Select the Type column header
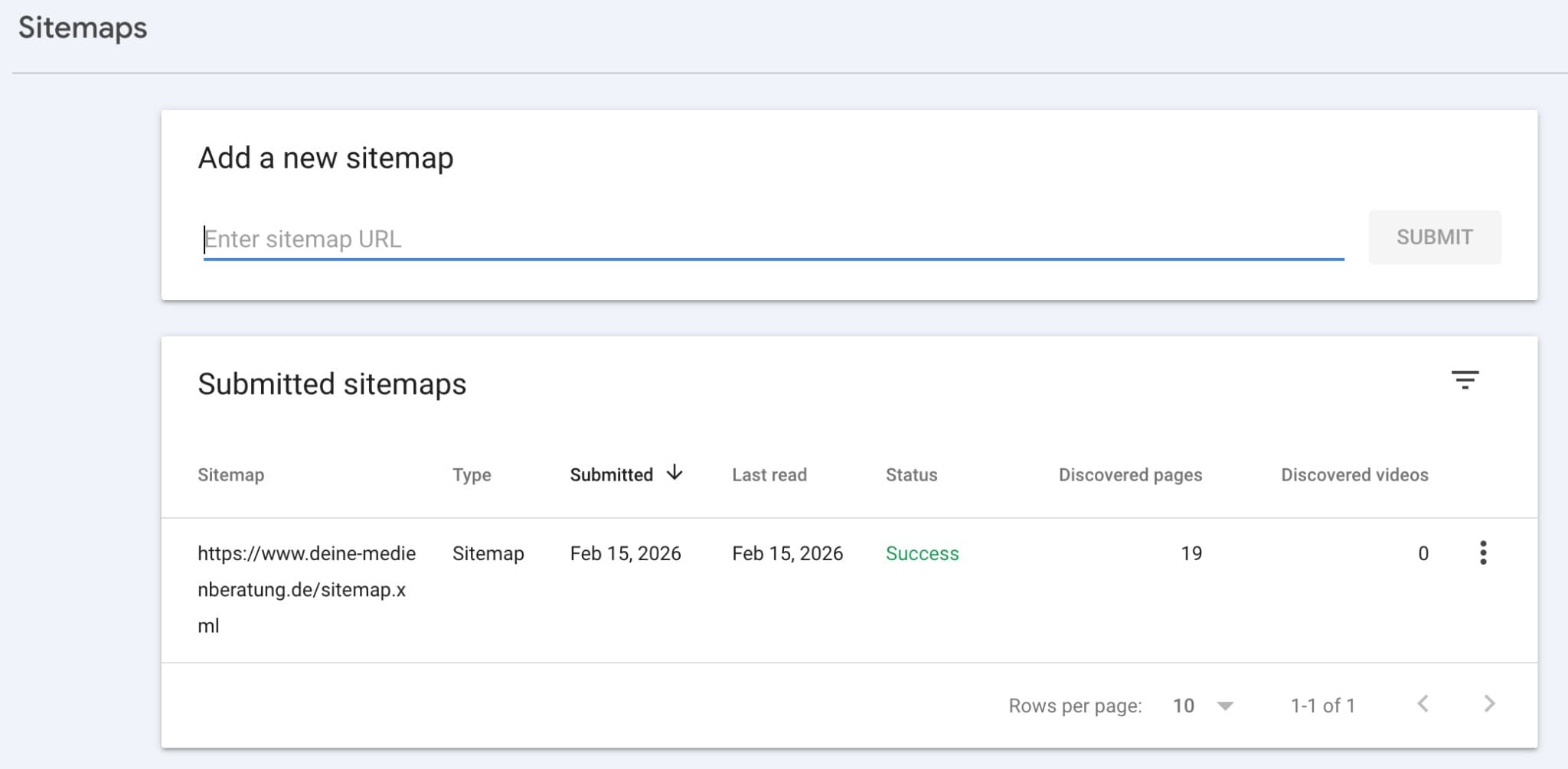The height and width of the screenshot is (769, 1568). (x=472, y=474)
